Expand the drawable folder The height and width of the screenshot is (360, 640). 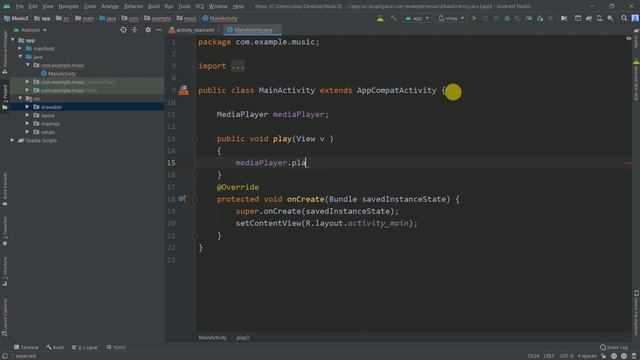27,107
